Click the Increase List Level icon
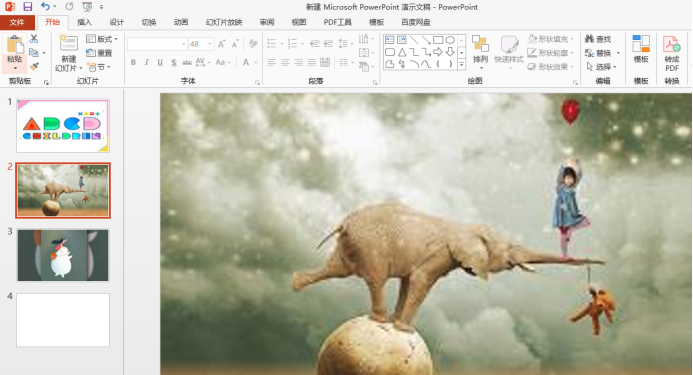693x375 pixels. (328, 43)
